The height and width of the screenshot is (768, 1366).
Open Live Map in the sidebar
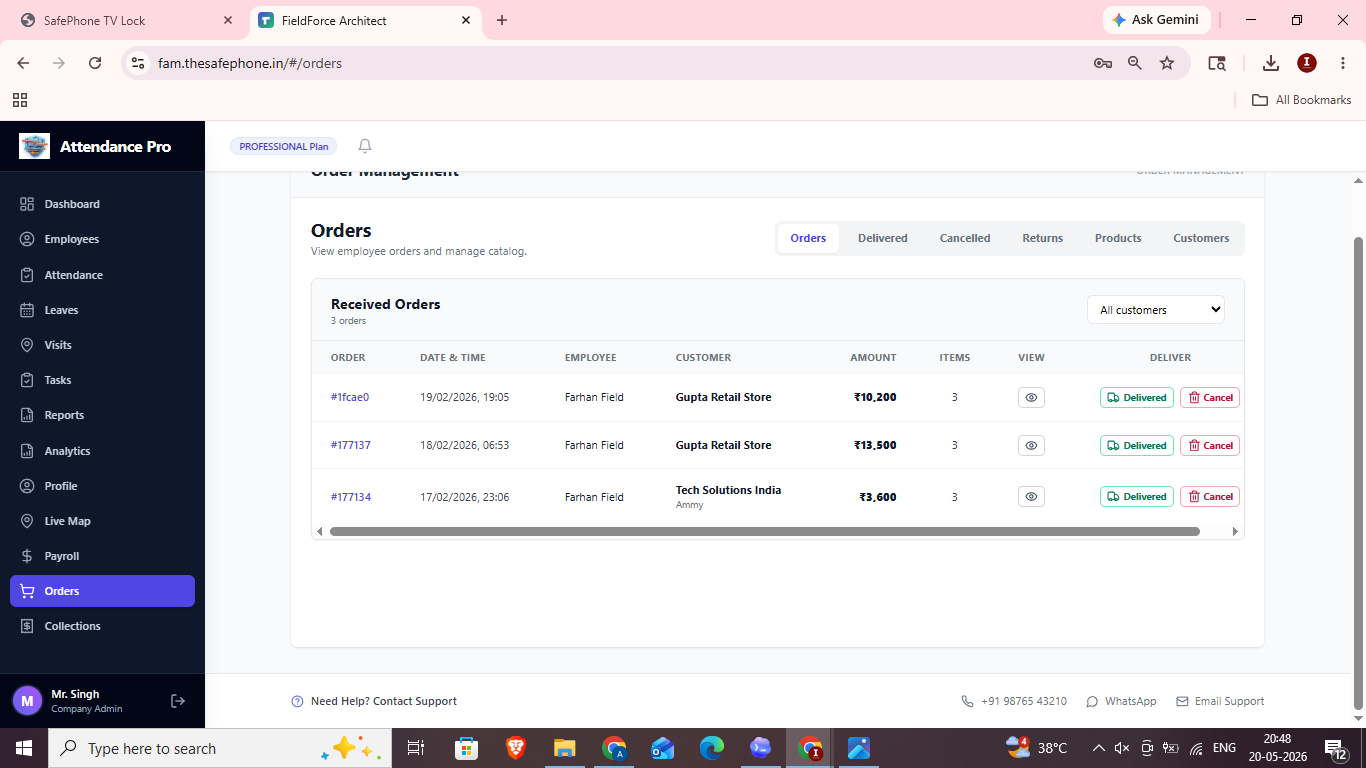pyautogui.click(x=102, y=521)
